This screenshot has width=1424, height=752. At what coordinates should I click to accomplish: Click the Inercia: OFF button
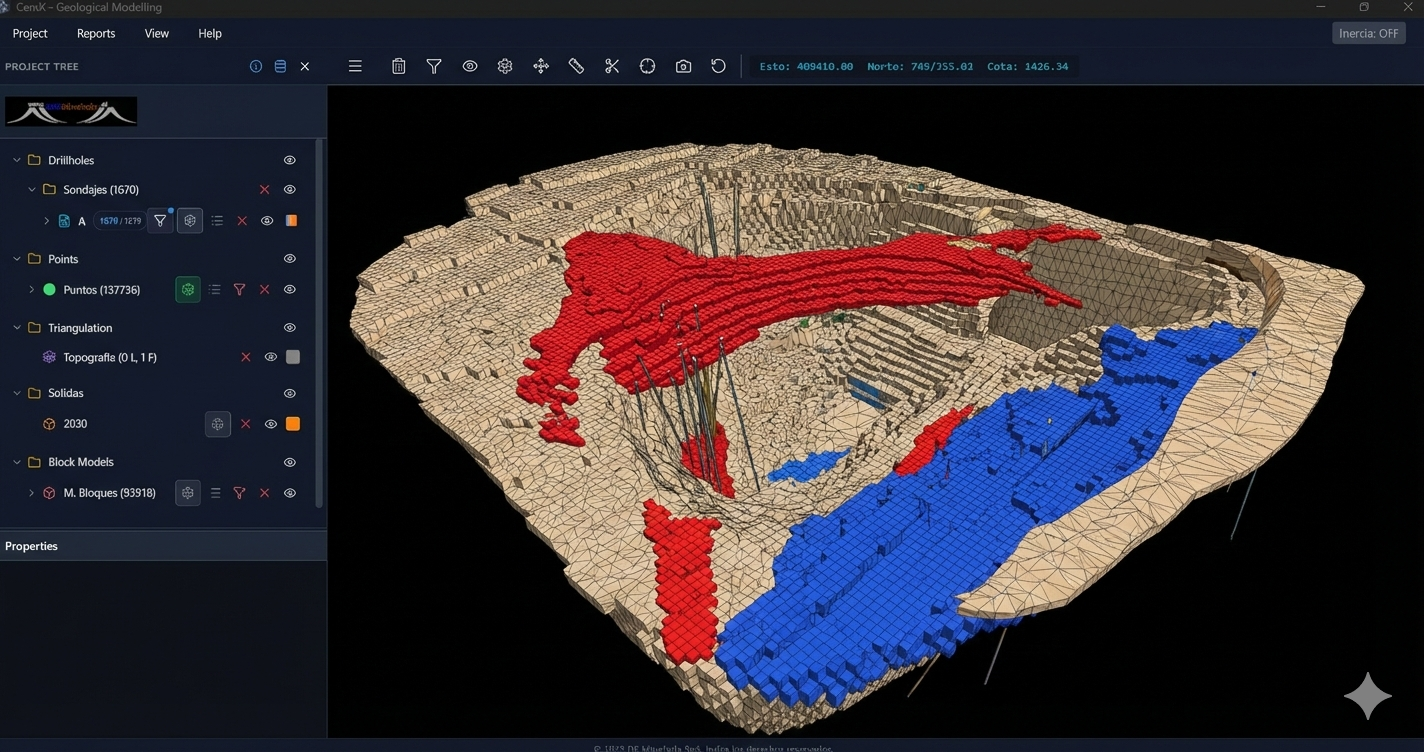click(x=1368, y=32)
